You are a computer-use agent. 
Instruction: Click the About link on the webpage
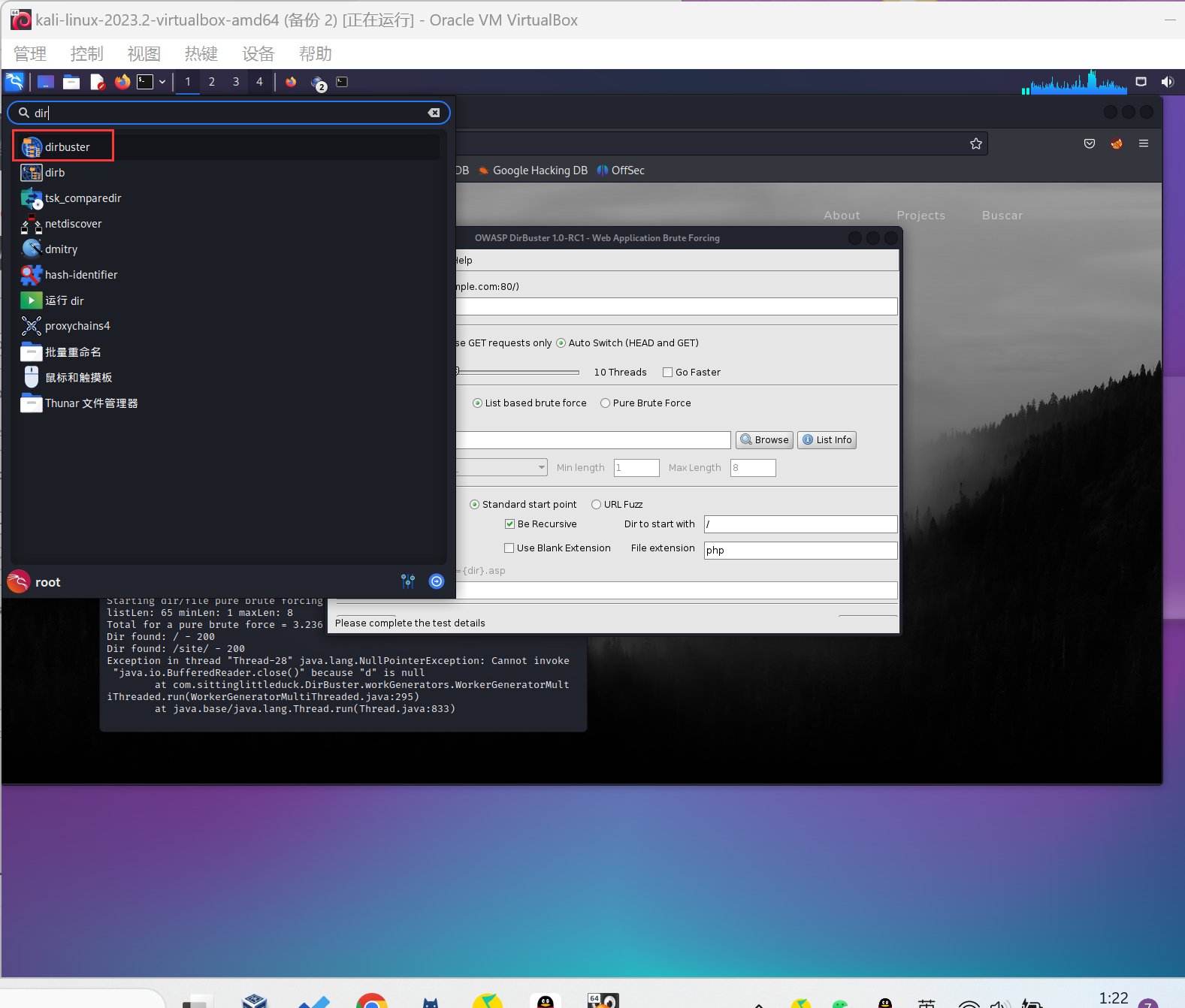click(842, 216)
